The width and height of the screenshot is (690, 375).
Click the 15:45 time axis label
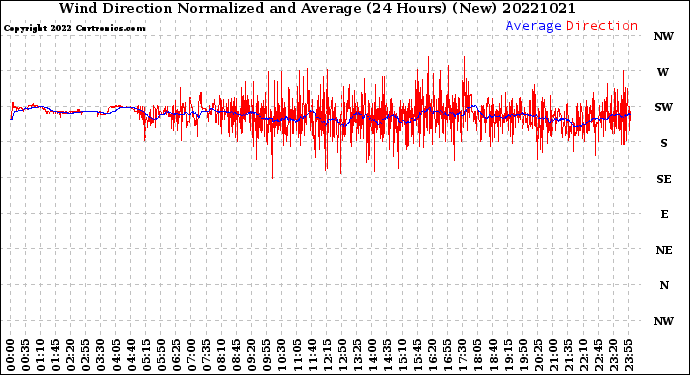pyautogui.click(x=418, y=355)
